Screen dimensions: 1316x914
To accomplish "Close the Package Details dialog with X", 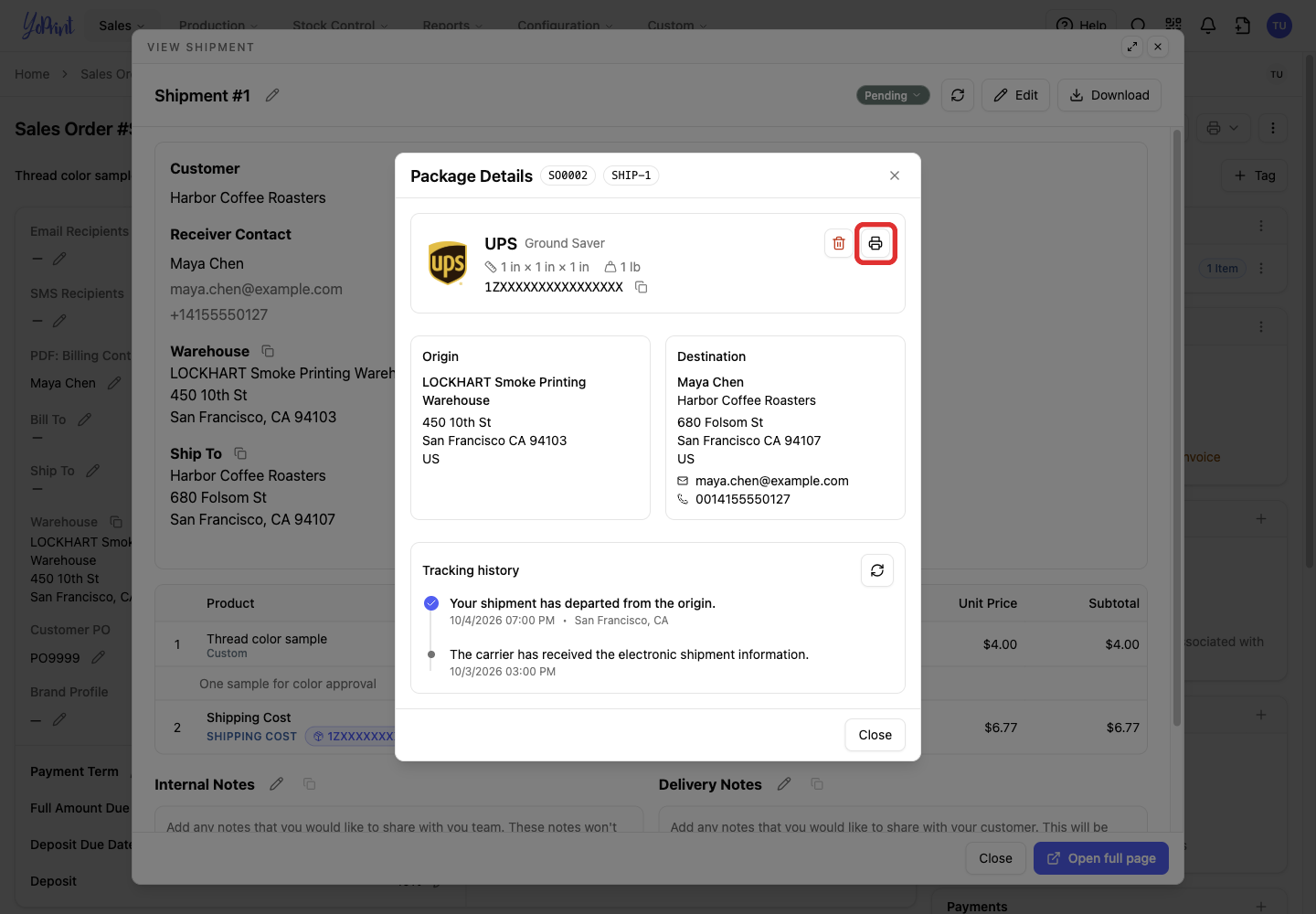I will pyautogui.click(x=895, y=175).
